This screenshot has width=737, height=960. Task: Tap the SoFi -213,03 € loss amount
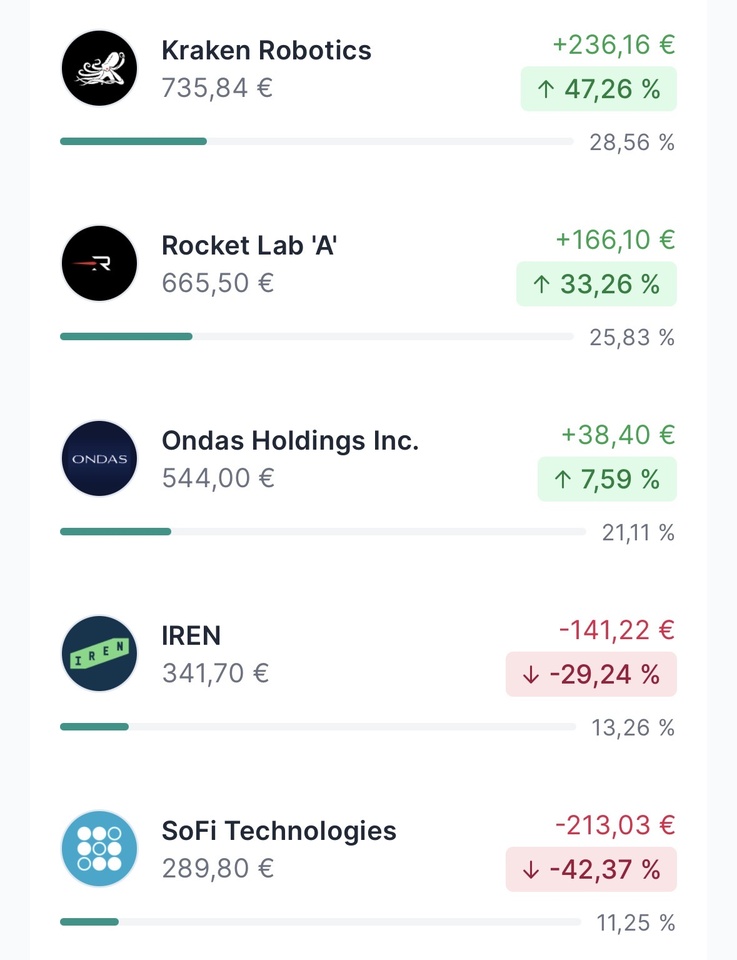(615, 826)
